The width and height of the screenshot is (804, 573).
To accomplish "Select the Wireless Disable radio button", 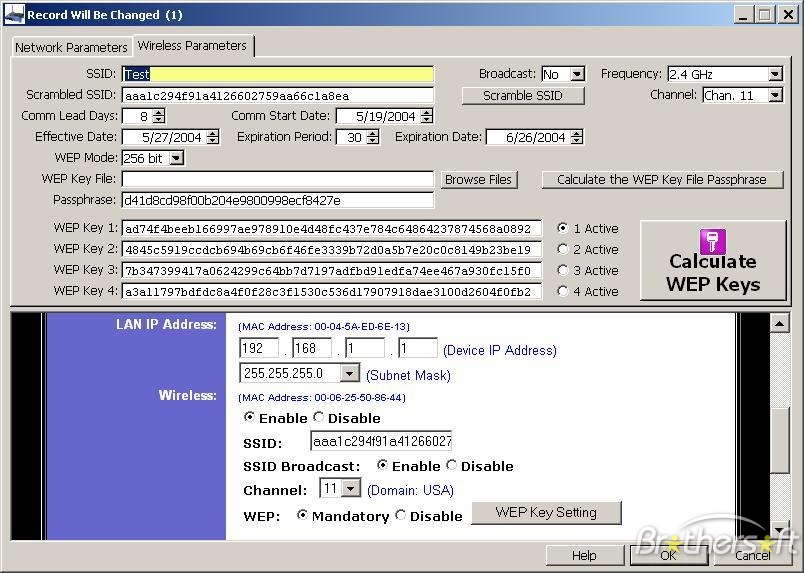I will tap(318, 417).
